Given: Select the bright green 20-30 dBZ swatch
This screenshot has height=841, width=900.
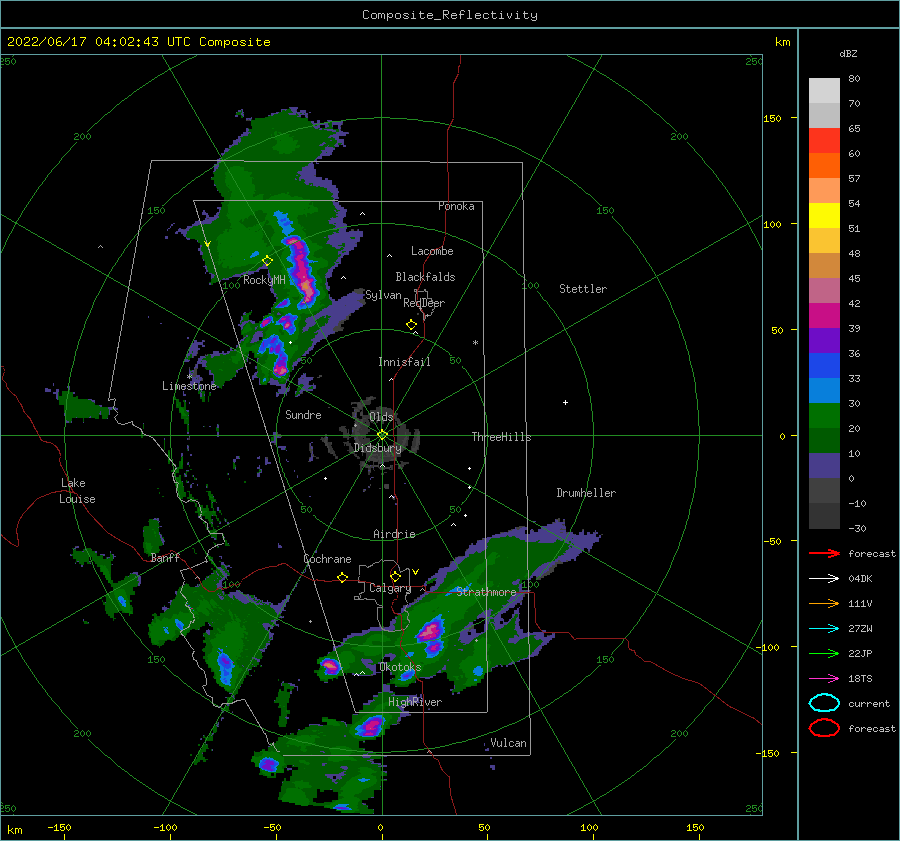Looking at the screenshot, I should (x=824, y=416).
